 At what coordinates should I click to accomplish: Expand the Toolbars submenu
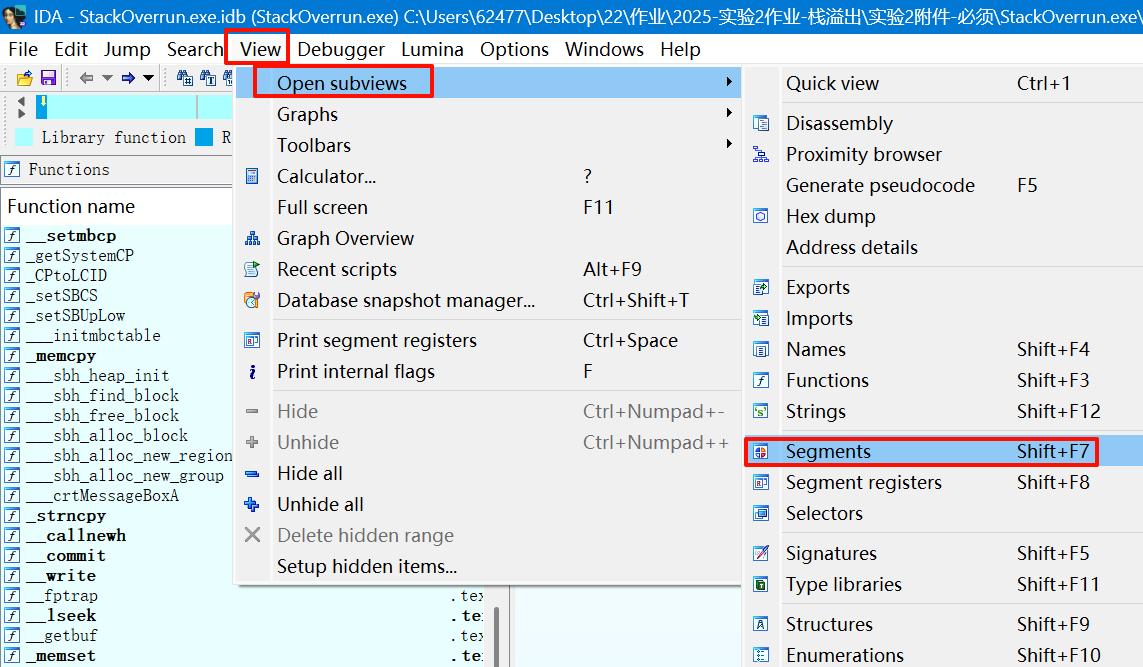coord(488,145)
